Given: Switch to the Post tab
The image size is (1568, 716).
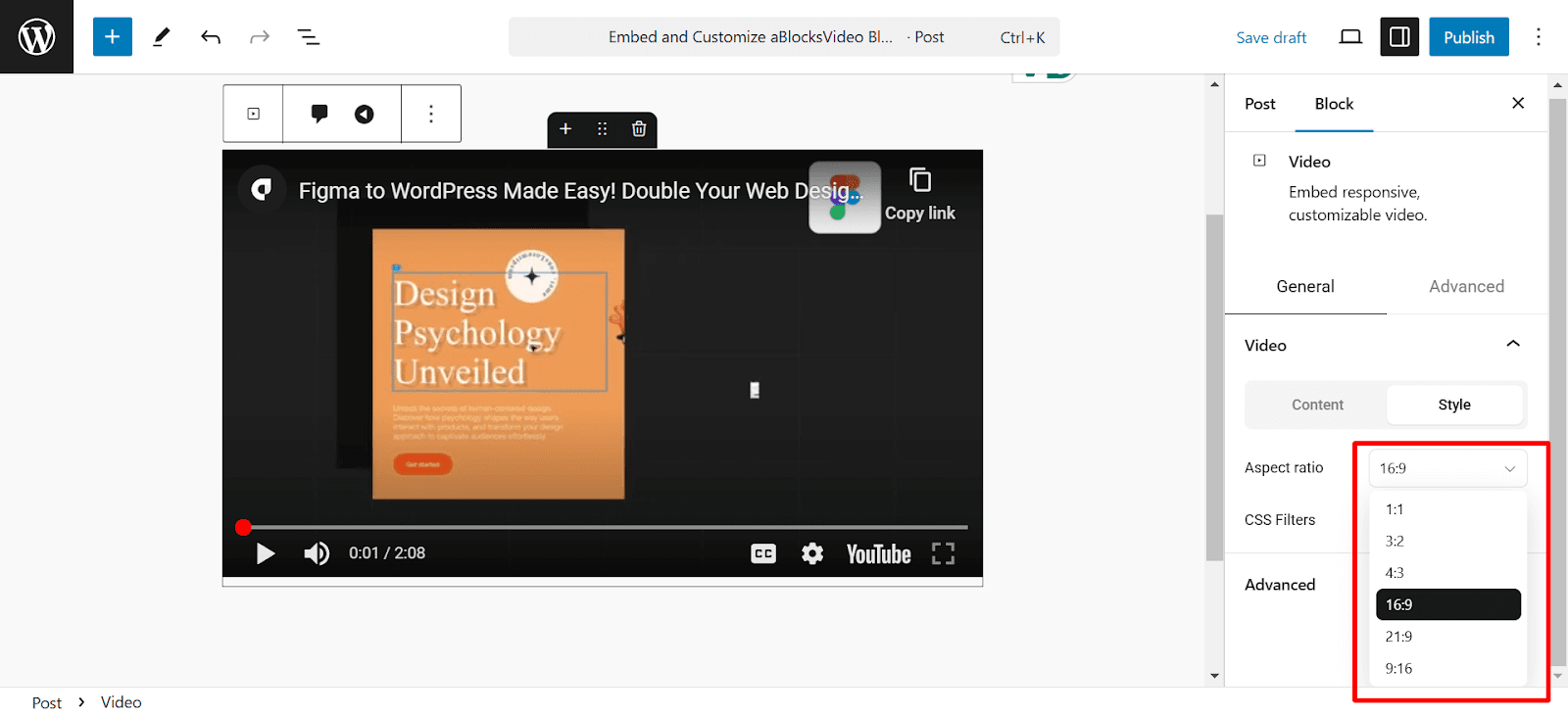Looking at the screenshot, I should pyautogui.click(x=1259, y=104).
